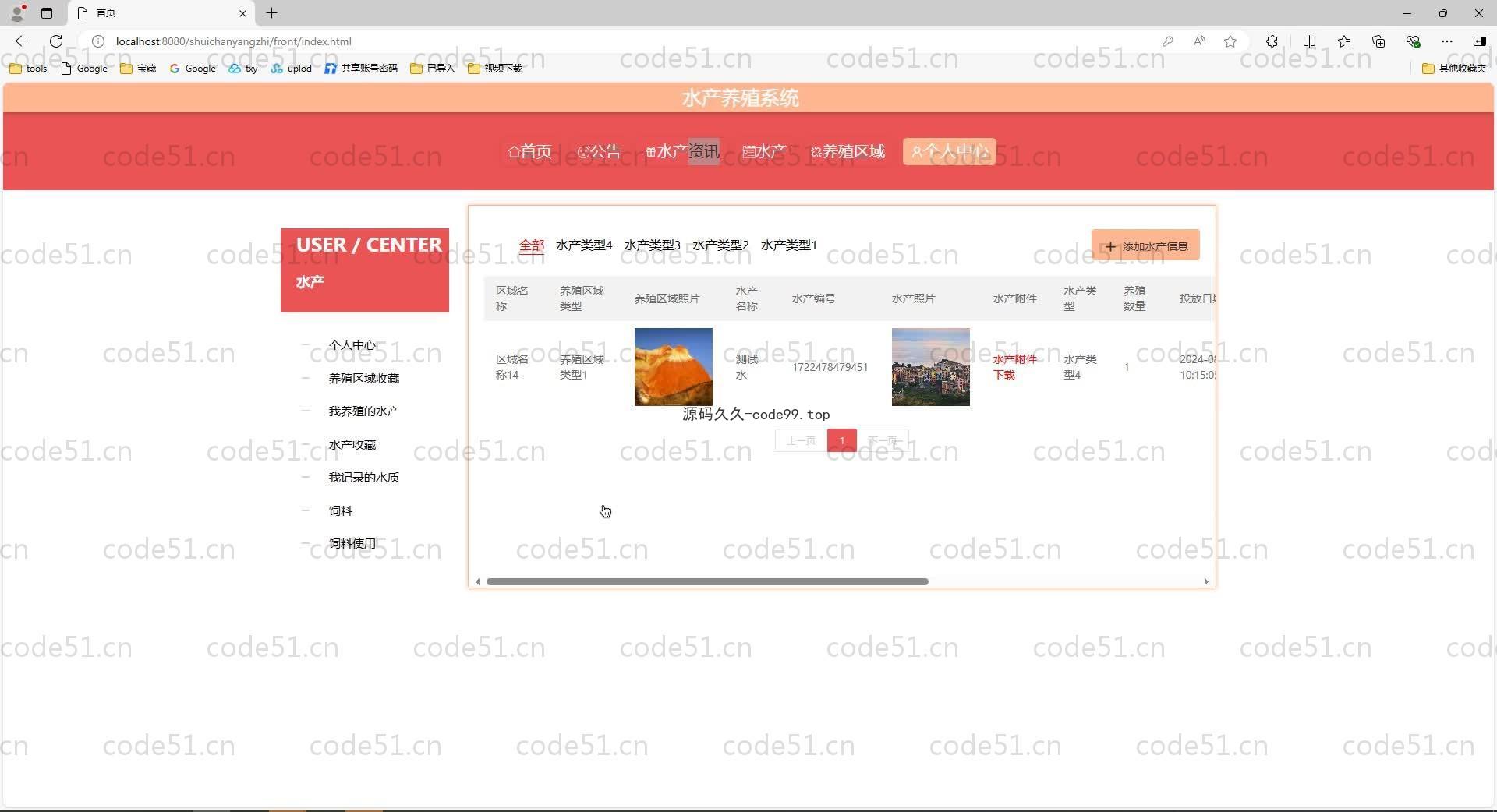Click the orange mountain 养殖区域照片 thumbnail
This screenshot has width=1497, height=812.
tap(674, 367)
